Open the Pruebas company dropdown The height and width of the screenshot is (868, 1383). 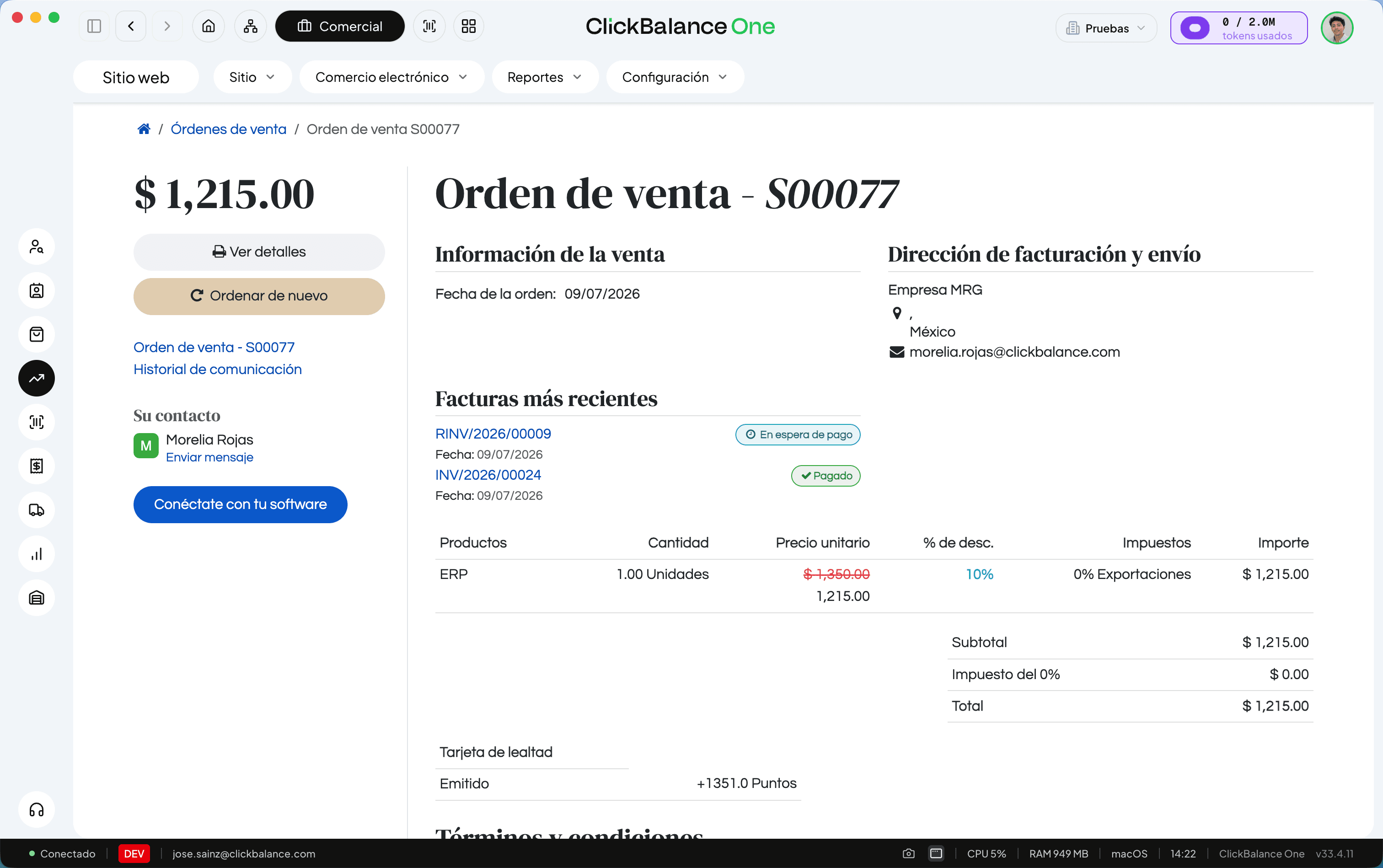click(1106, 28)
